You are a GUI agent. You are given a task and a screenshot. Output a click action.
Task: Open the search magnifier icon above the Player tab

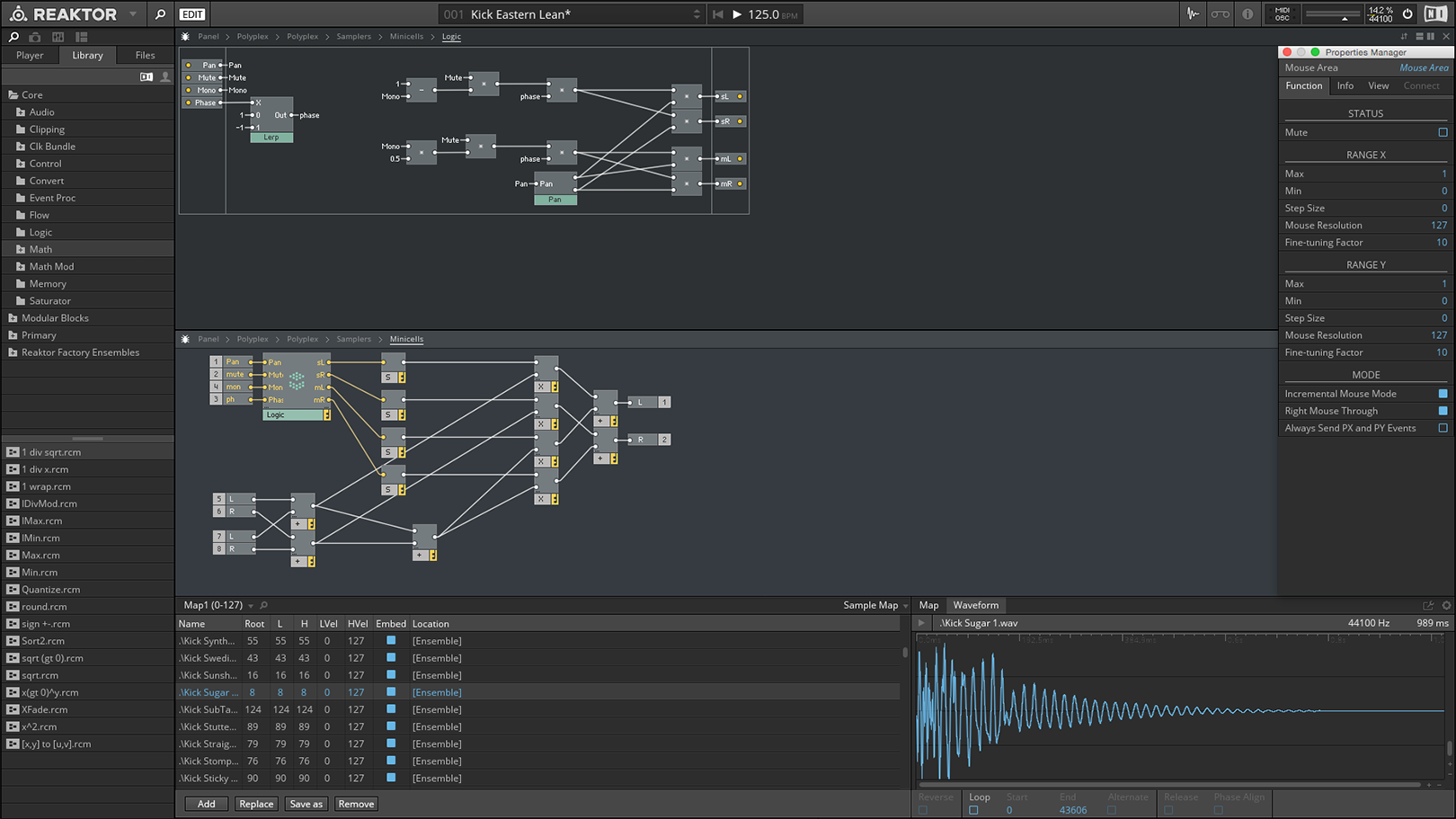pyautogui.click(x=13, y=37)
